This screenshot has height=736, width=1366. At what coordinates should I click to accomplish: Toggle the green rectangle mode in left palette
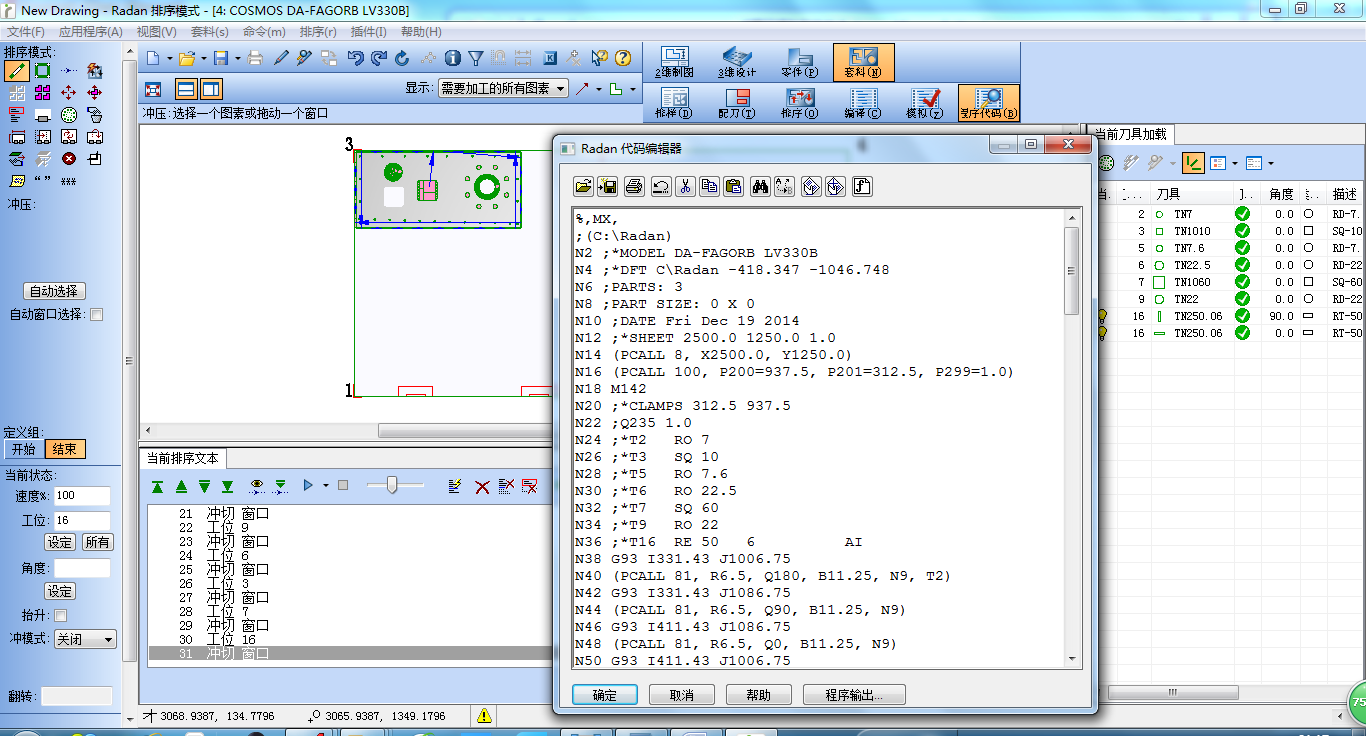pyautogui.click(x=43, y=71)
